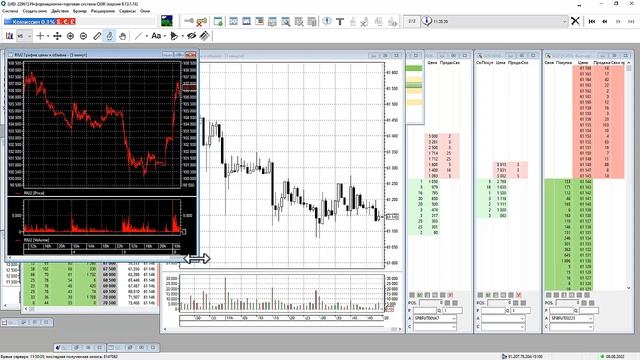Toggle the highlighted pointing-hand selection tool
The image size is (640, 360).
tap(109, 36)
